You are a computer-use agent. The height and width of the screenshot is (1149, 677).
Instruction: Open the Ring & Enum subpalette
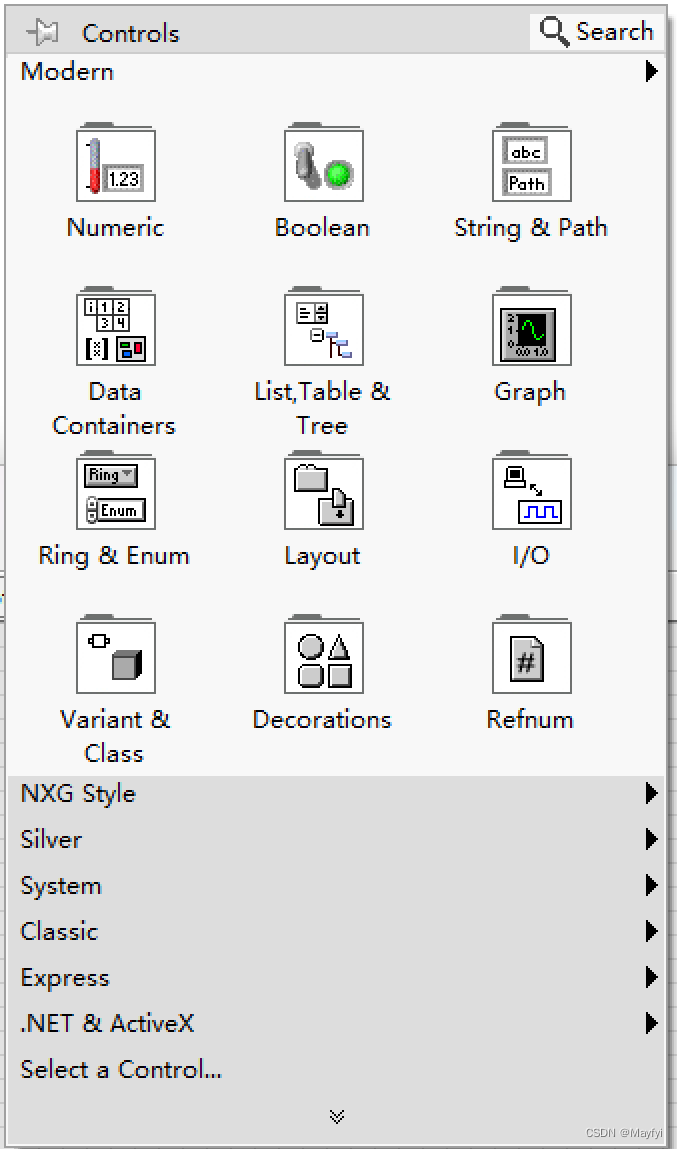(x=116, y=491)
